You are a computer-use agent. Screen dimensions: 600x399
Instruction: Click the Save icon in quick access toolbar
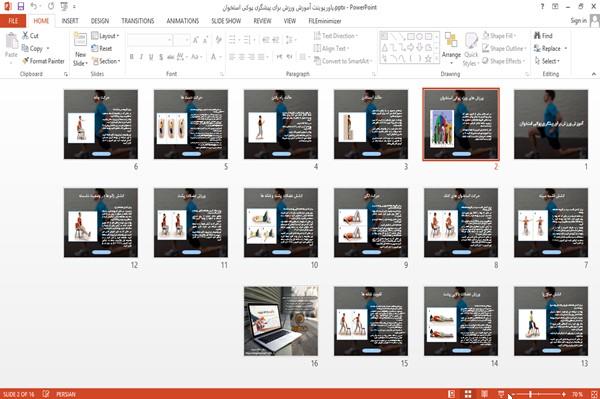(21, 7)
